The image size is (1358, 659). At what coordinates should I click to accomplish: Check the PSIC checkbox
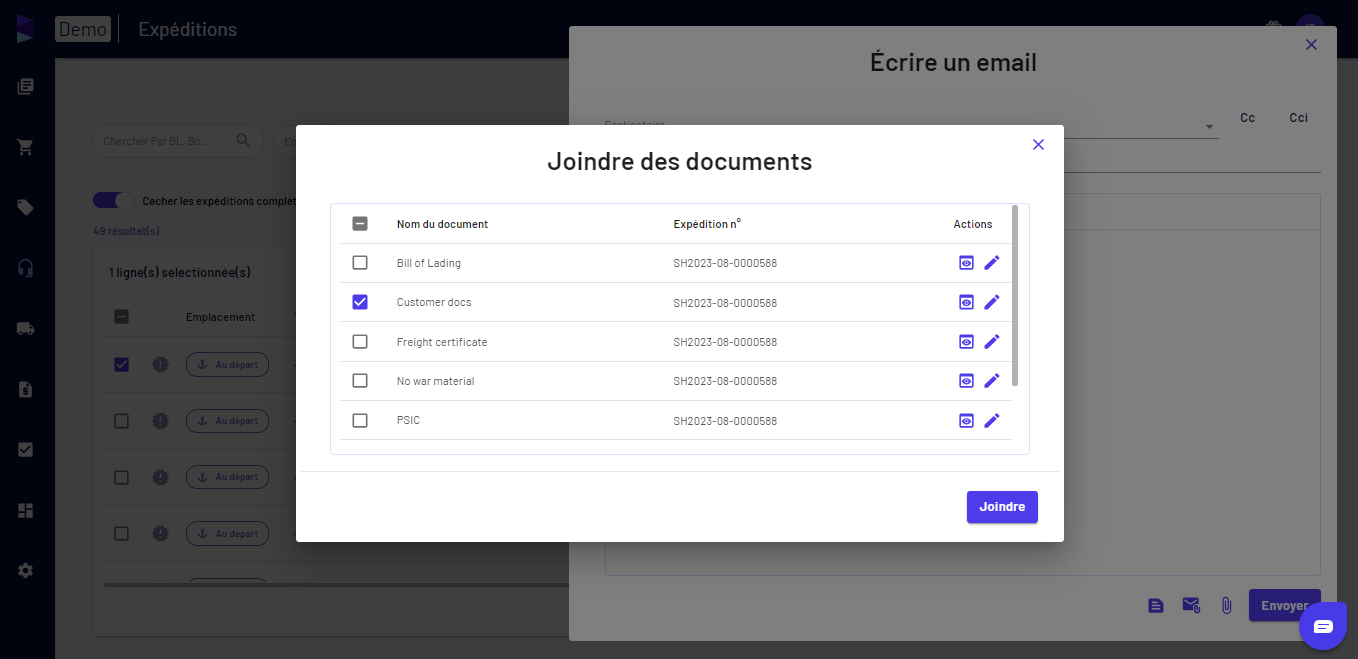pyautogui.click(x=360, y=421)
